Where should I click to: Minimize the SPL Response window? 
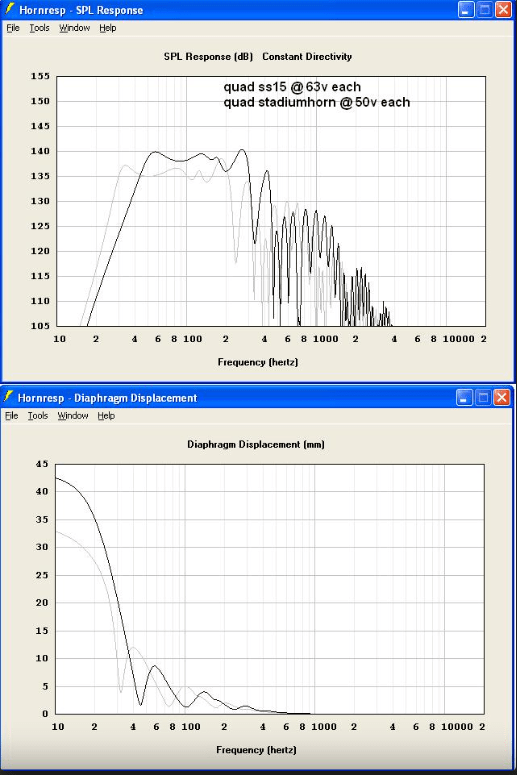tap(466, 9)
